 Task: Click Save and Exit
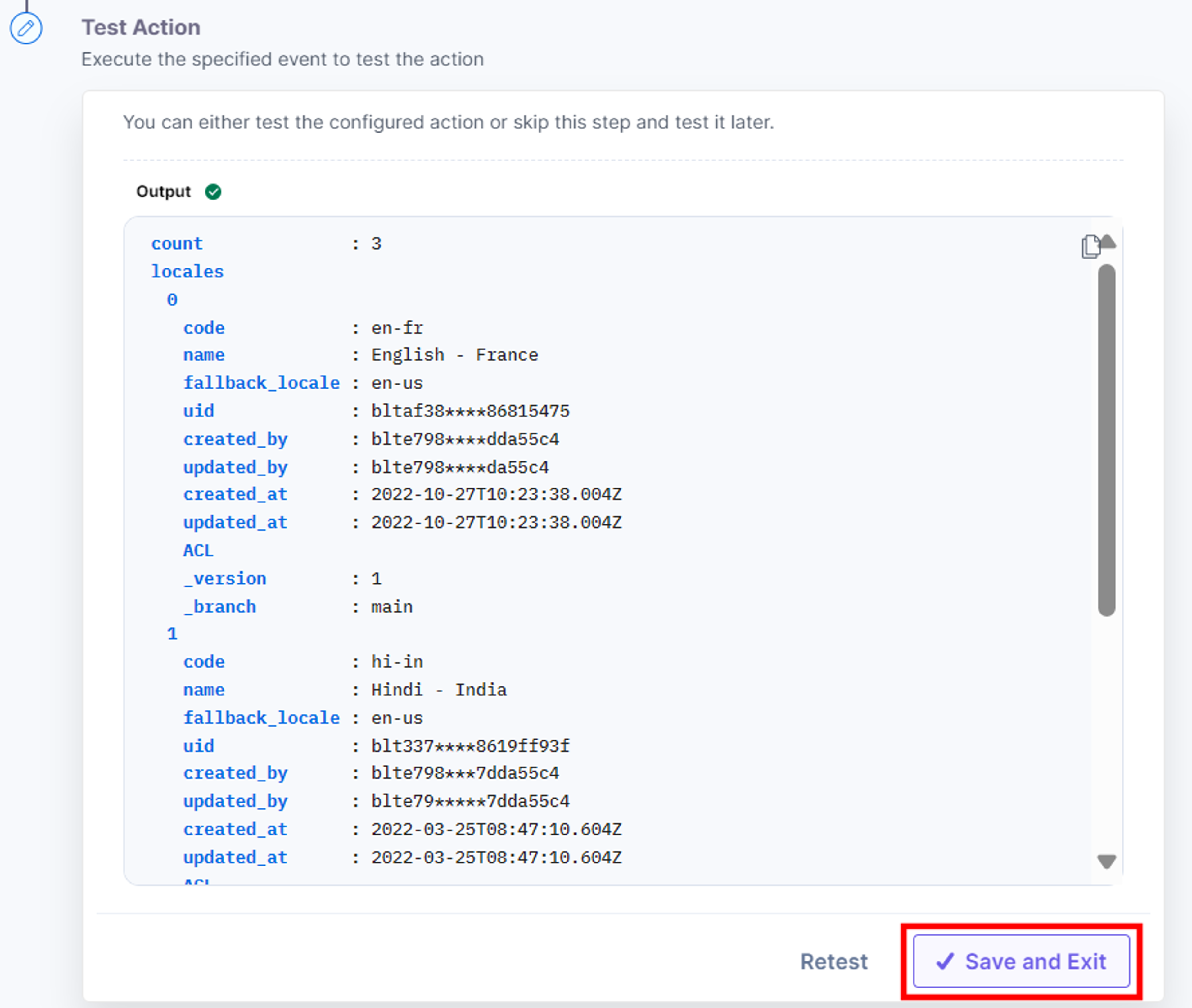(x=1021, y=962)
